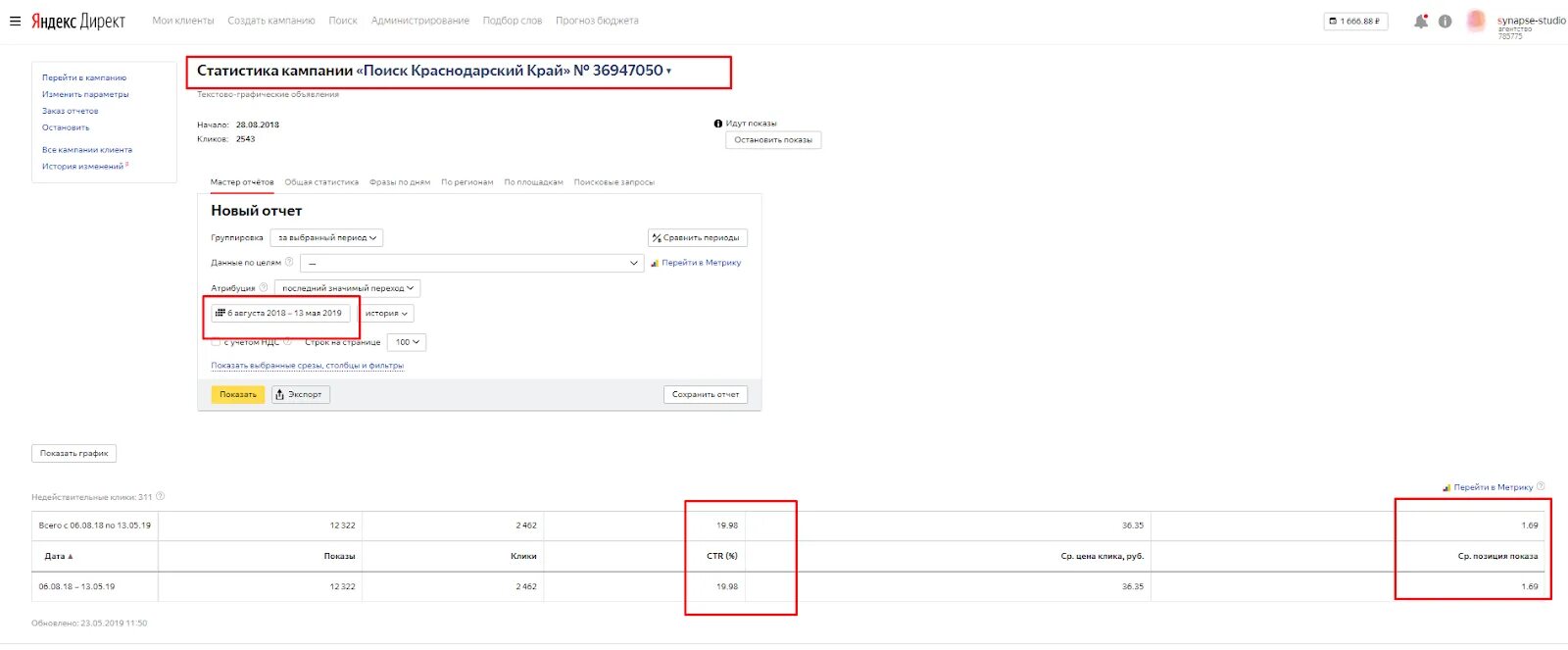Sort by CTR (%) column header
This screenshot has height=650, width=1568.
tap(722, 556)
